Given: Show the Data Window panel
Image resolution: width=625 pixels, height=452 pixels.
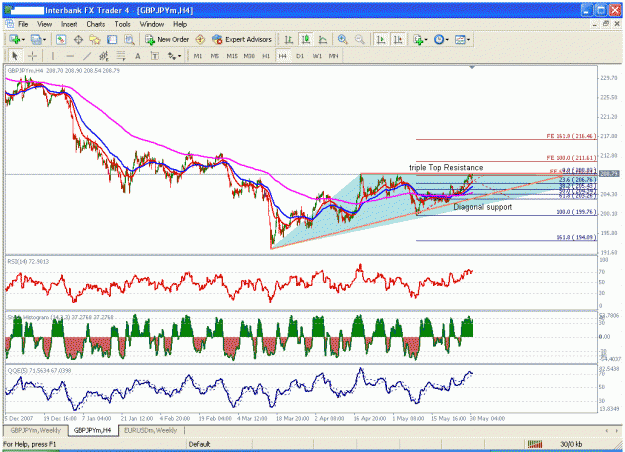Looking at the screenshot, I should click(78, 39).
